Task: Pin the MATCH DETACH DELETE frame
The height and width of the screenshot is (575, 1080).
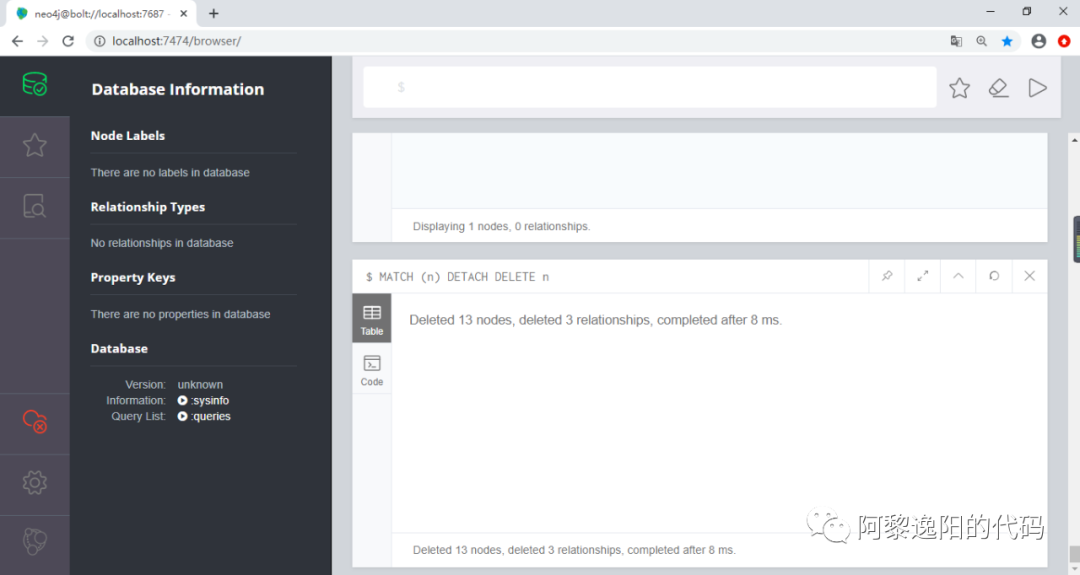Action: coord(887,276)
